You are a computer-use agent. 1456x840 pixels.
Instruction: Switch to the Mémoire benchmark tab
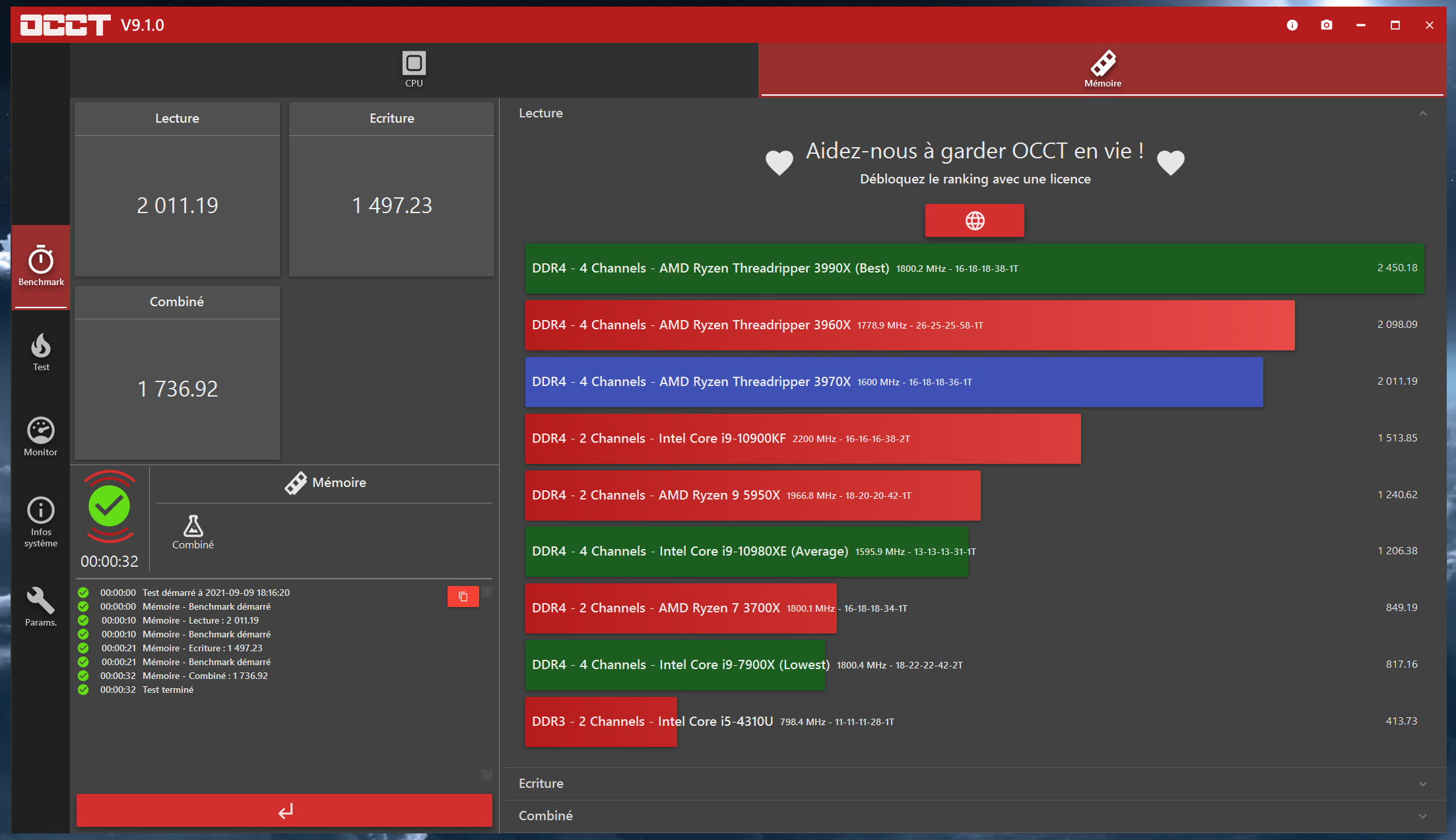click(x=1102, y=69)
